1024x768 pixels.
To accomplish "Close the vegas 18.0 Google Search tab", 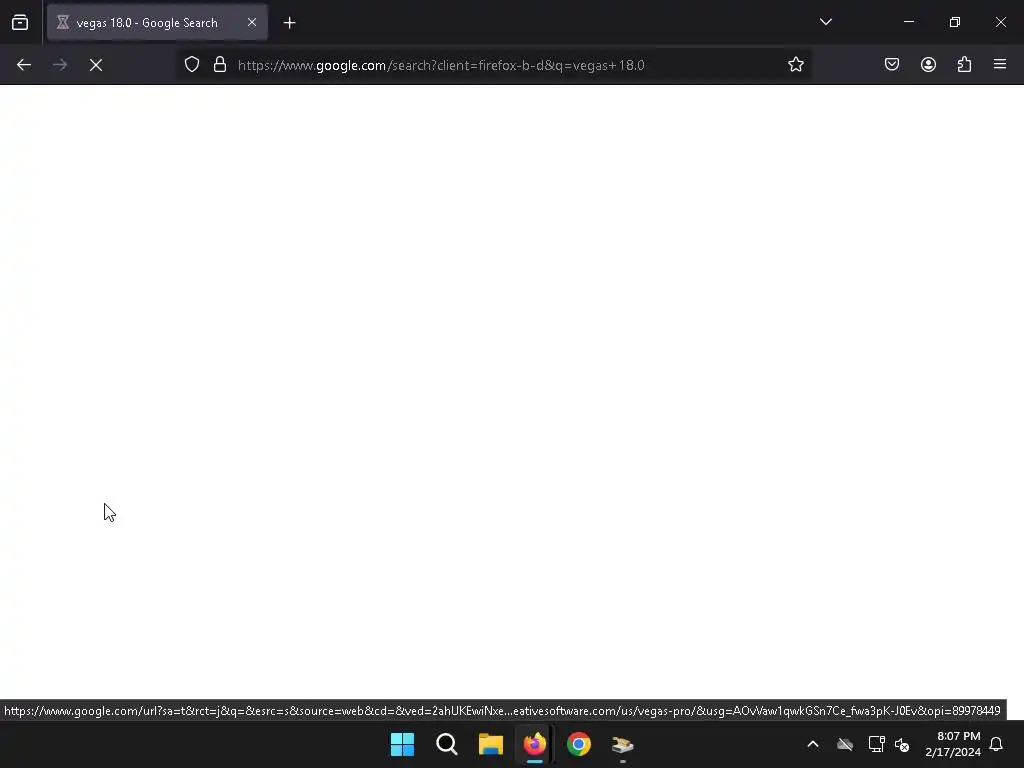I will point(251,22).
